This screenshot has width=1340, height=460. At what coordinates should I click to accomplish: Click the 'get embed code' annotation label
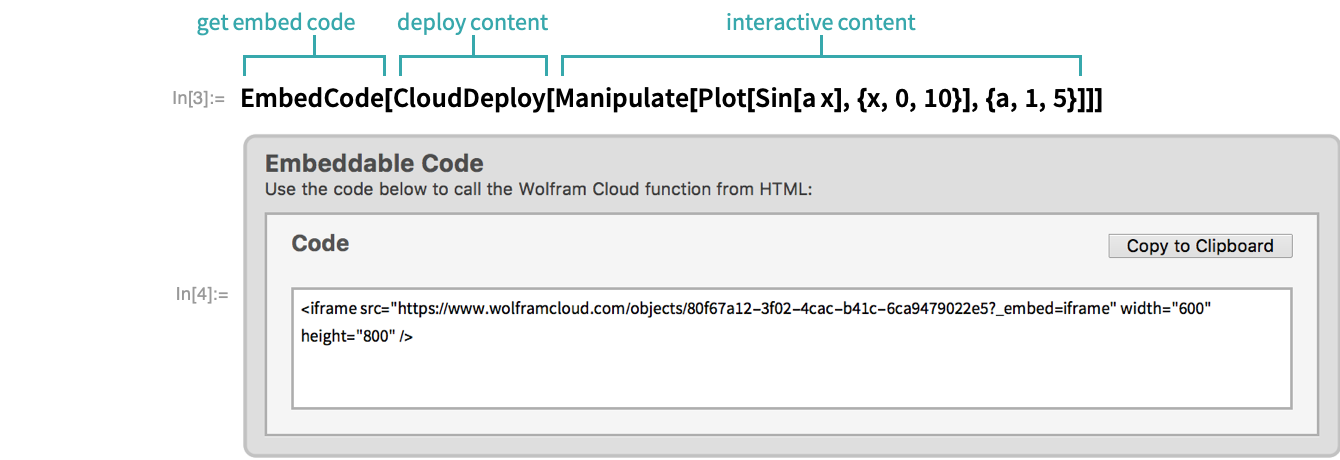276,22
